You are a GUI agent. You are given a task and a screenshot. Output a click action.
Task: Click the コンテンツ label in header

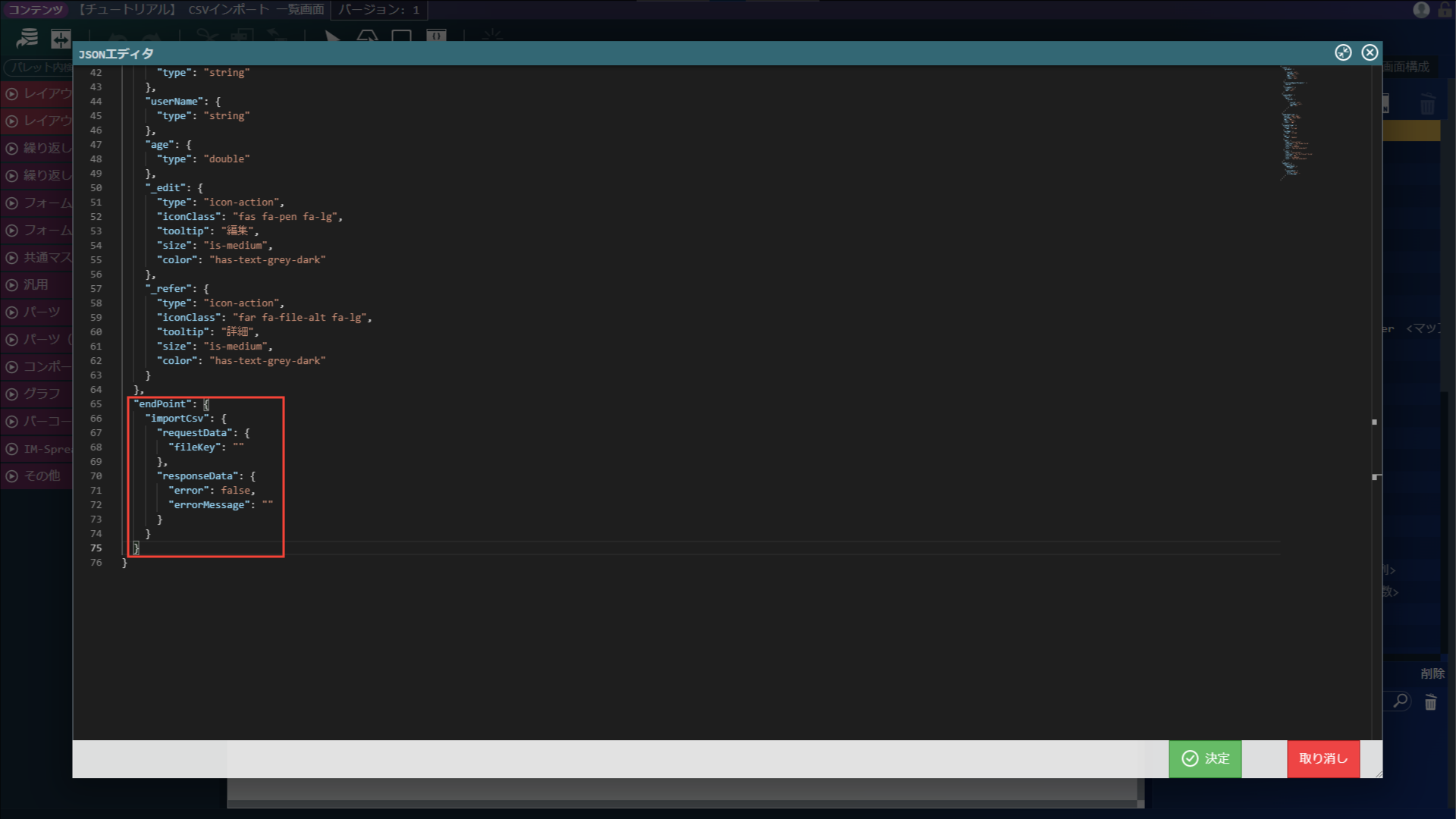[36, 10]
